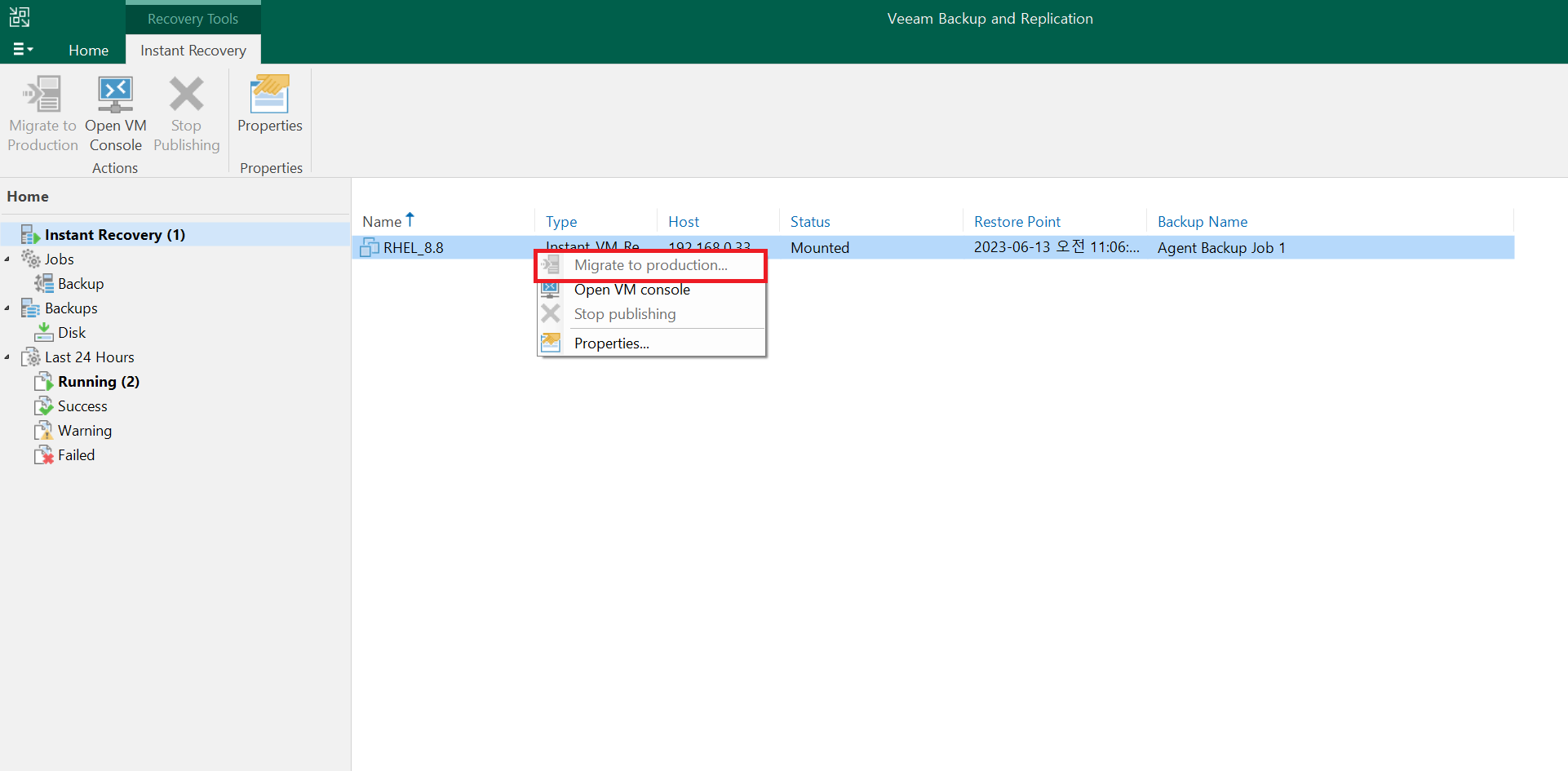This screenshot has width=1568, height=771.
Task: Select the RHEL_8.8 row name
Action: click(x=414, y=248)
